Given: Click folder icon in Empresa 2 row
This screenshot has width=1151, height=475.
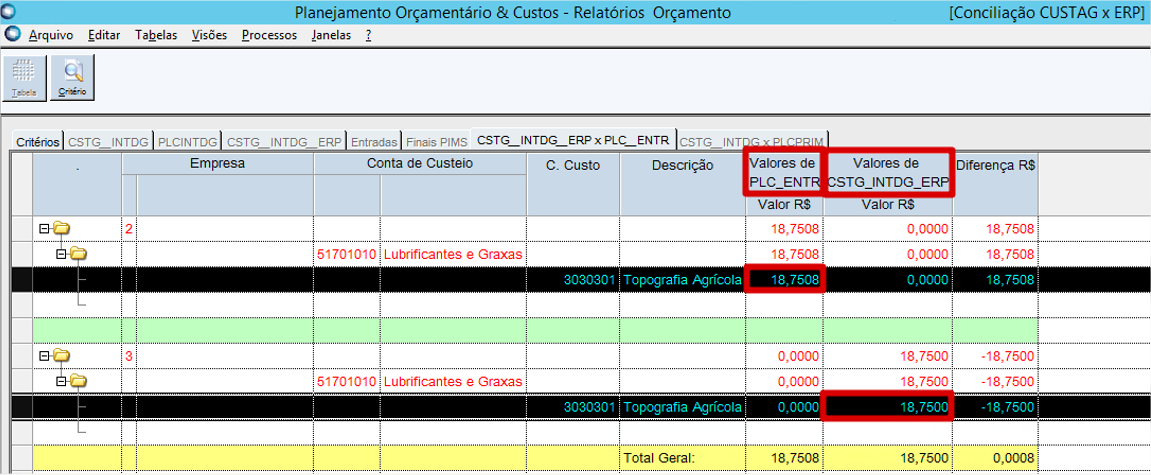Looking at the screenshot, I should coord(61,229).
